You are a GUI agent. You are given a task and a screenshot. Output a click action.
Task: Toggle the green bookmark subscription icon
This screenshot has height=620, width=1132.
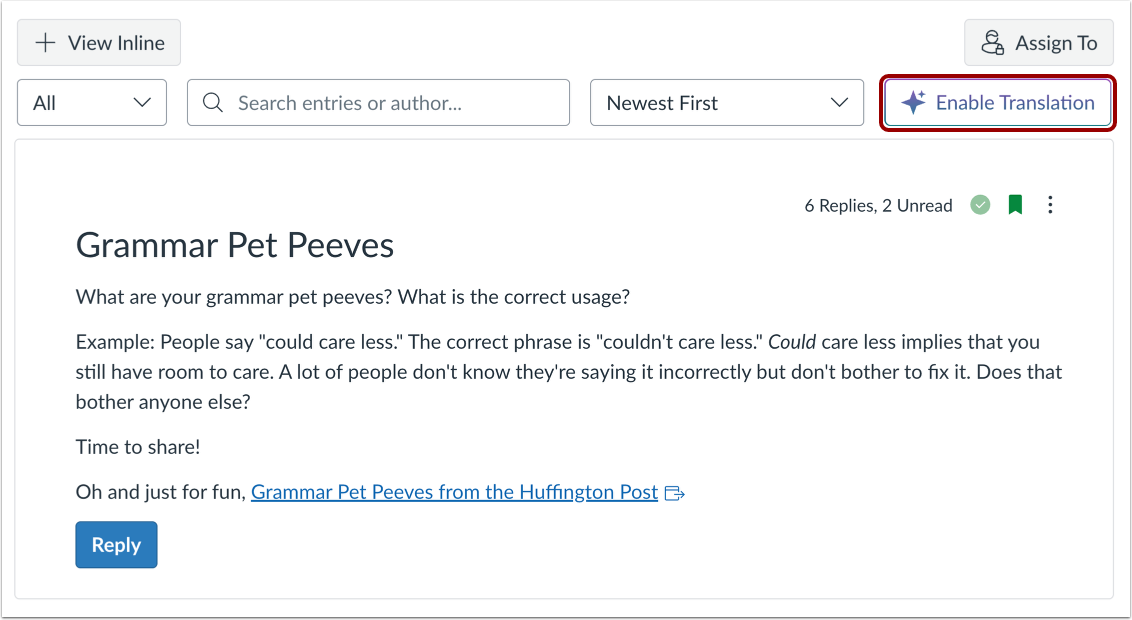(x=1016, y=205)
